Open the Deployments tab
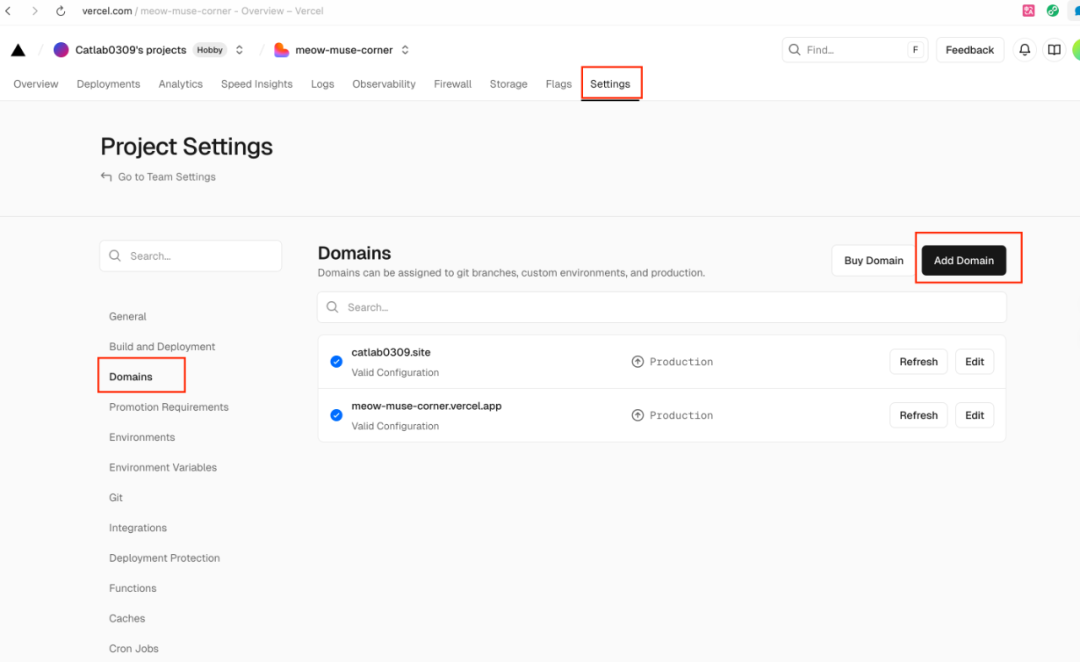The height and width of the screenshot is (662, 1080). pyautogui.click(x=108, y=84)
